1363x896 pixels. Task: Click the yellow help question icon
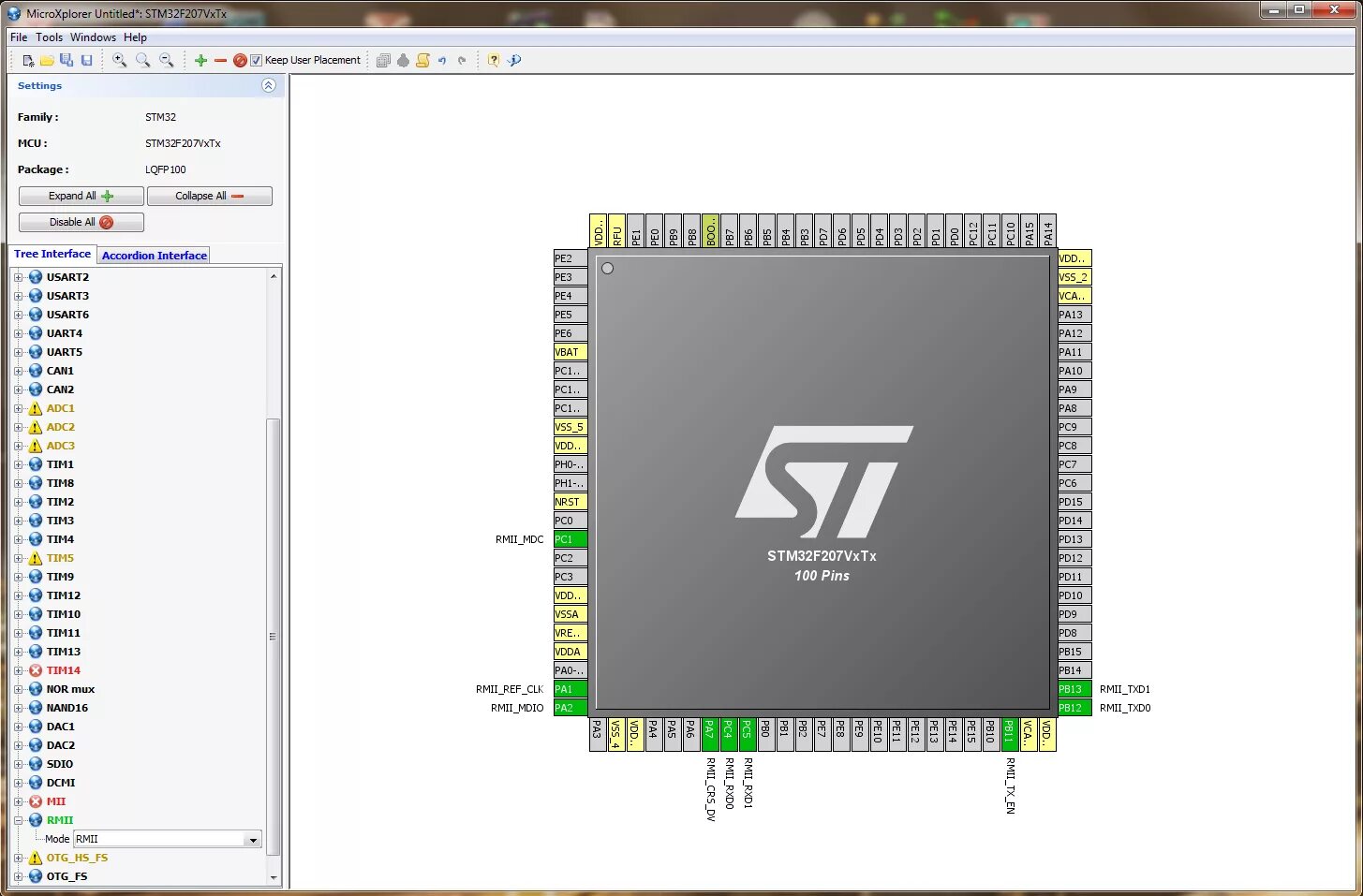coord(494,60)
